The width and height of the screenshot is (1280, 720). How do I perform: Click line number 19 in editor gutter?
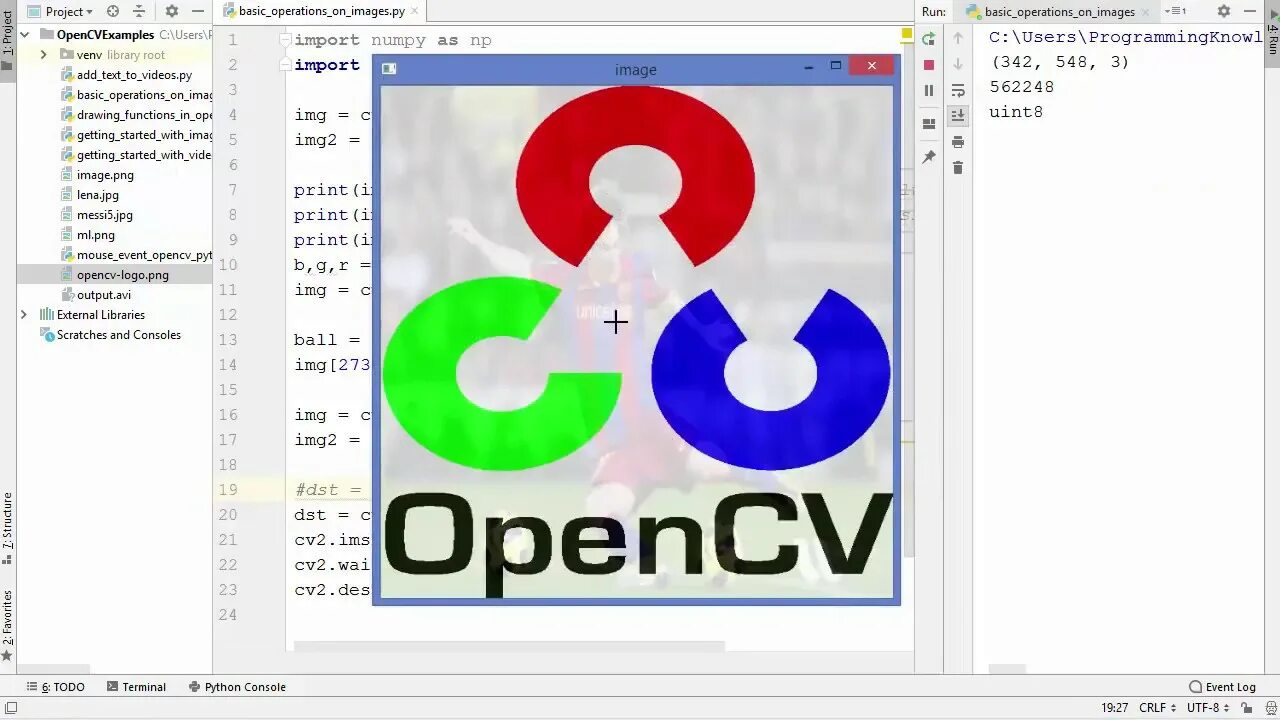click(228, 490)
